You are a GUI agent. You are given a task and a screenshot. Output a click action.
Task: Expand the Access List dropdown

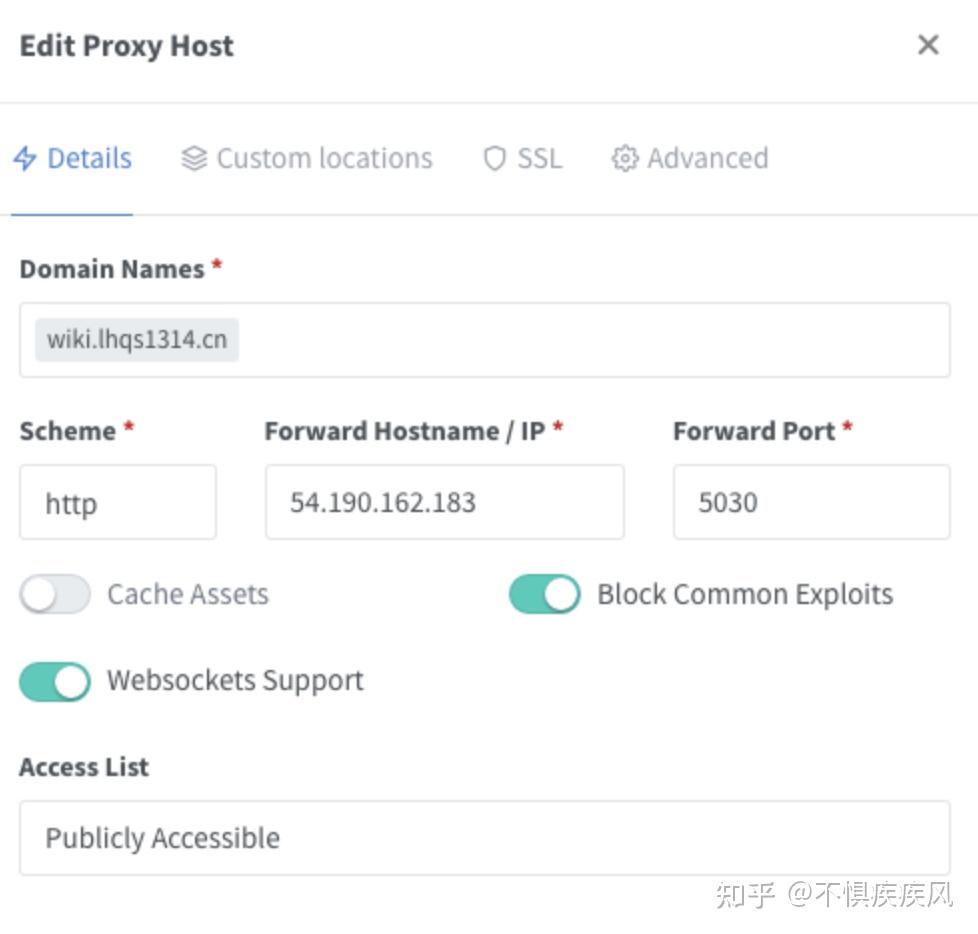tap(485, 838)
